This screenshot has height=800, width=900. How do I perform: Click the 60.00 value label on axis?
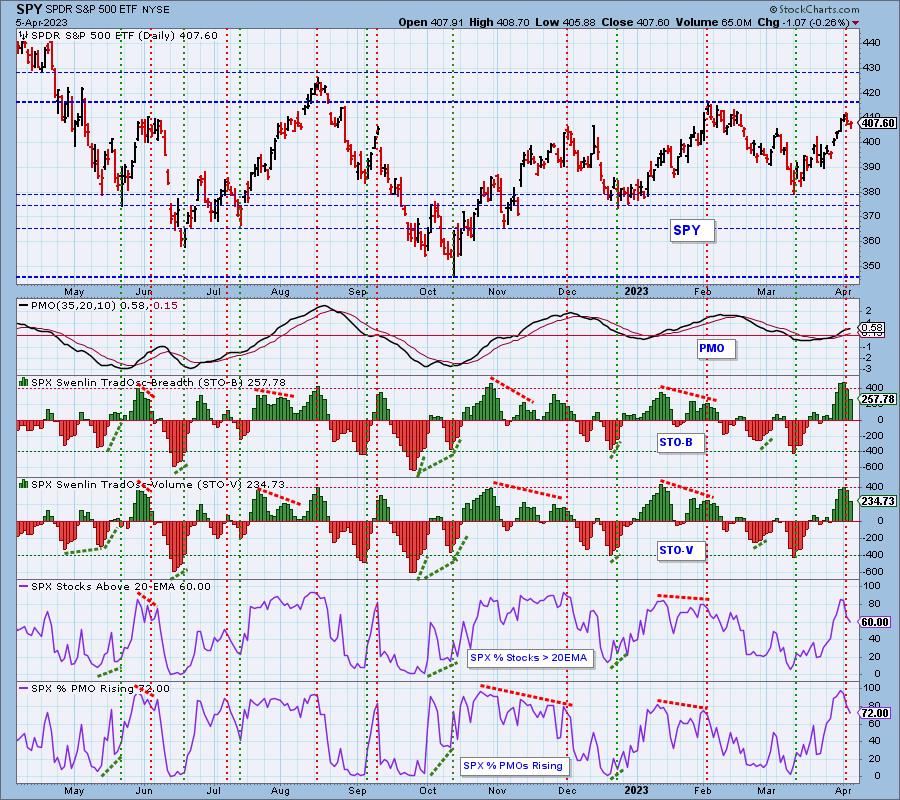click(x=875, y=622)
